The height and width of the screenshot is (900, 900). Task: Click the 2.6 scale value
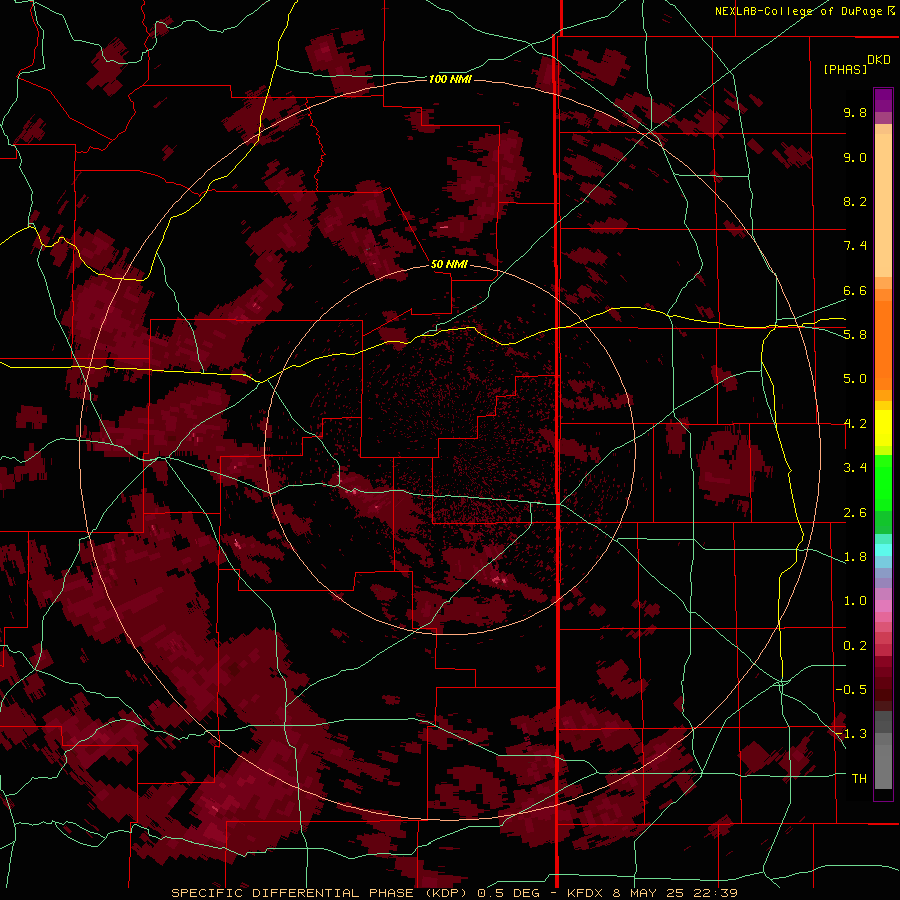click(855, 513)
